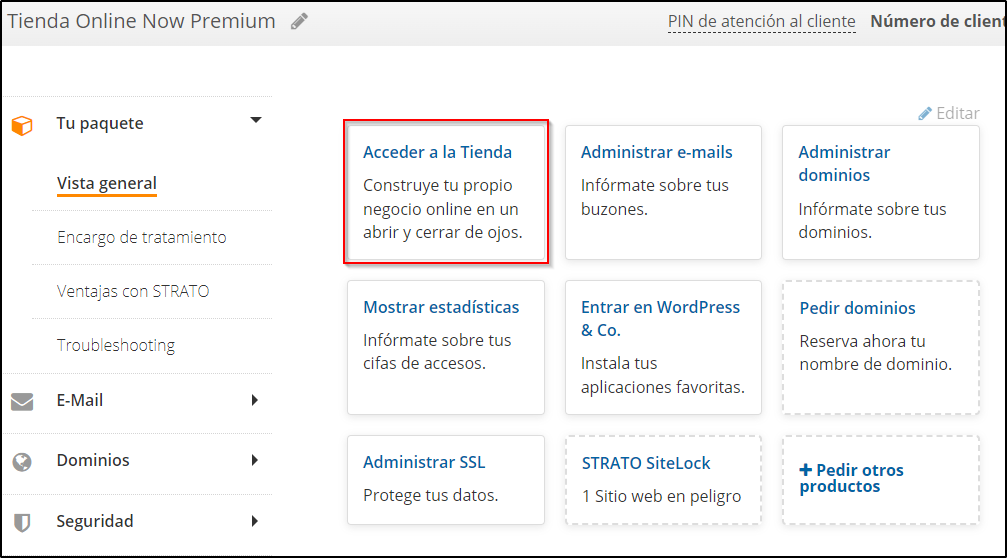This screenshot has width=1007, height=558.
Task: Open the Acceder a la Tienda link
Action: [x=437, y=152]
